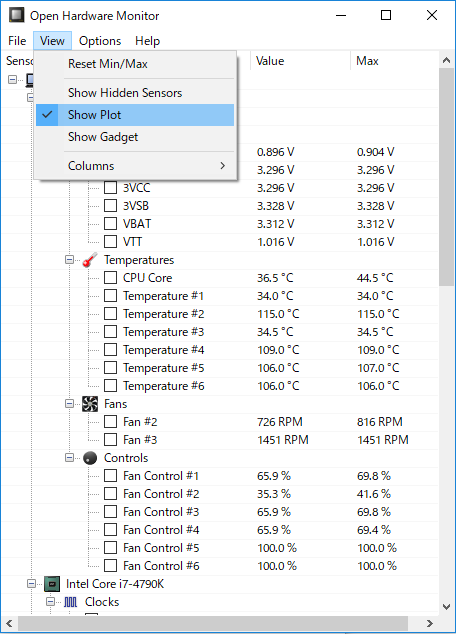Select the Fans tree label
Viewport: 456px width, 634px height.
pos(116,404)
